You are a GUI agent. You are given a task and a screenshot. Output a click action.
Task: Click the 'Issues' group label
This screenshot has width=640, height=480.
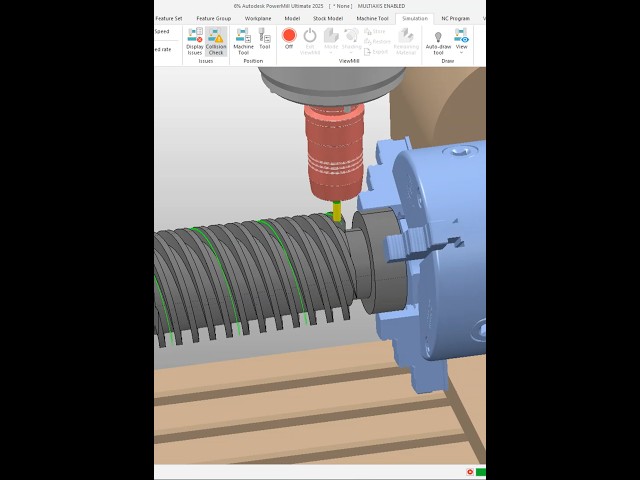click(206, 61)
